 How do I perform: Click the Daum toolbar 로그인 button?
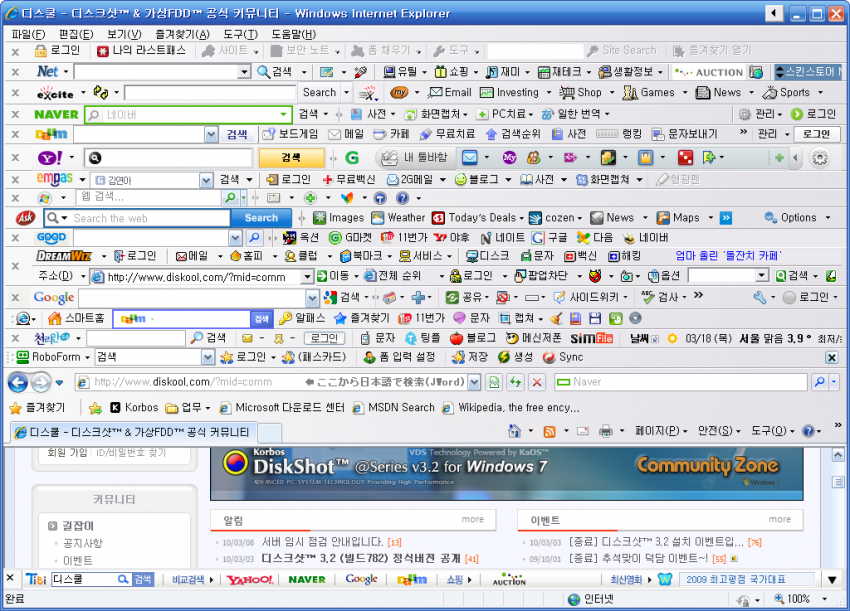(x=816, y=134)
